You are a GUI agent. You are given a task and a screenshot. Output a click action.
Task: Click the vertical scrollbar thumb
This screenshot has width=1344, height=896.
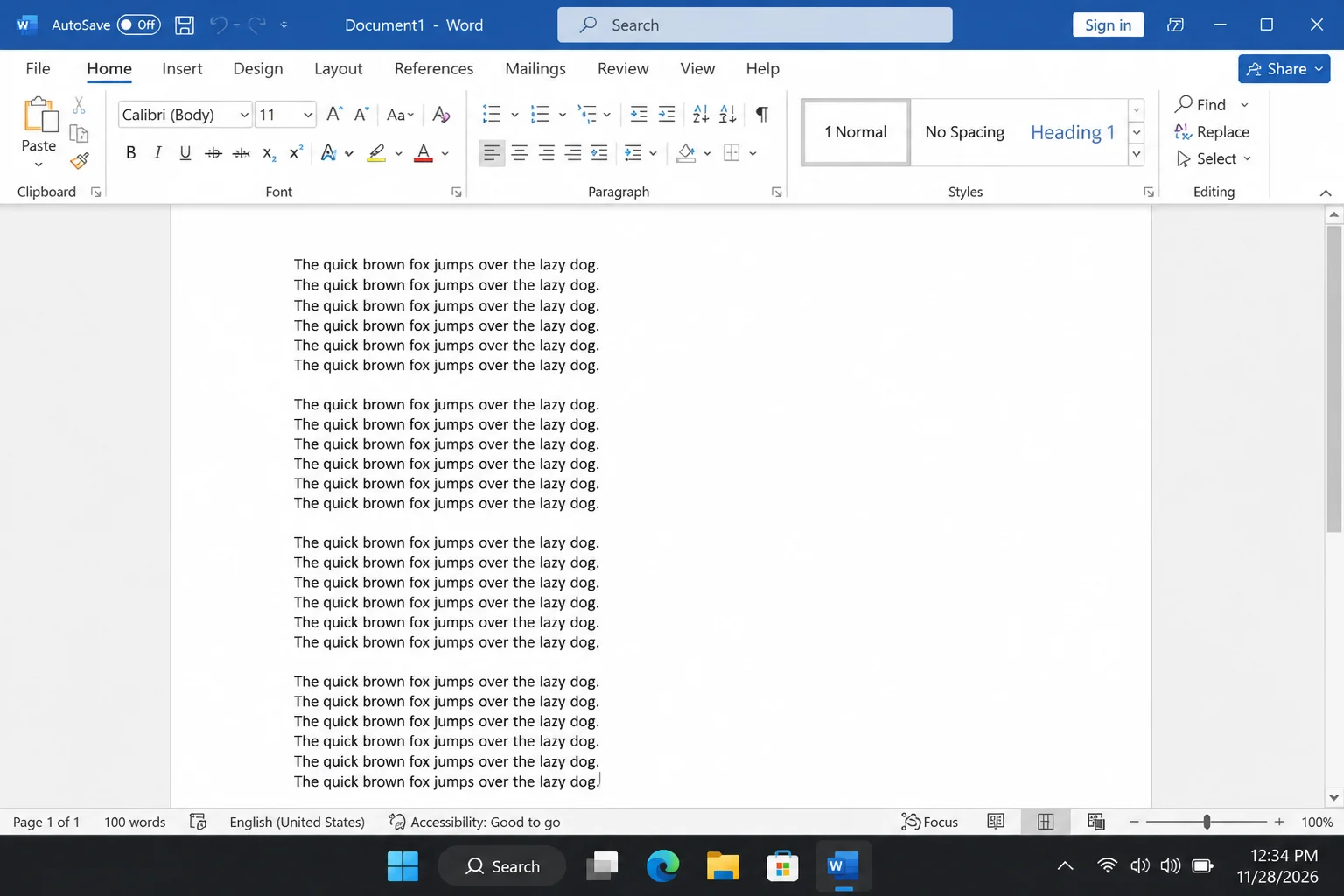click(x=1334, y=379)
